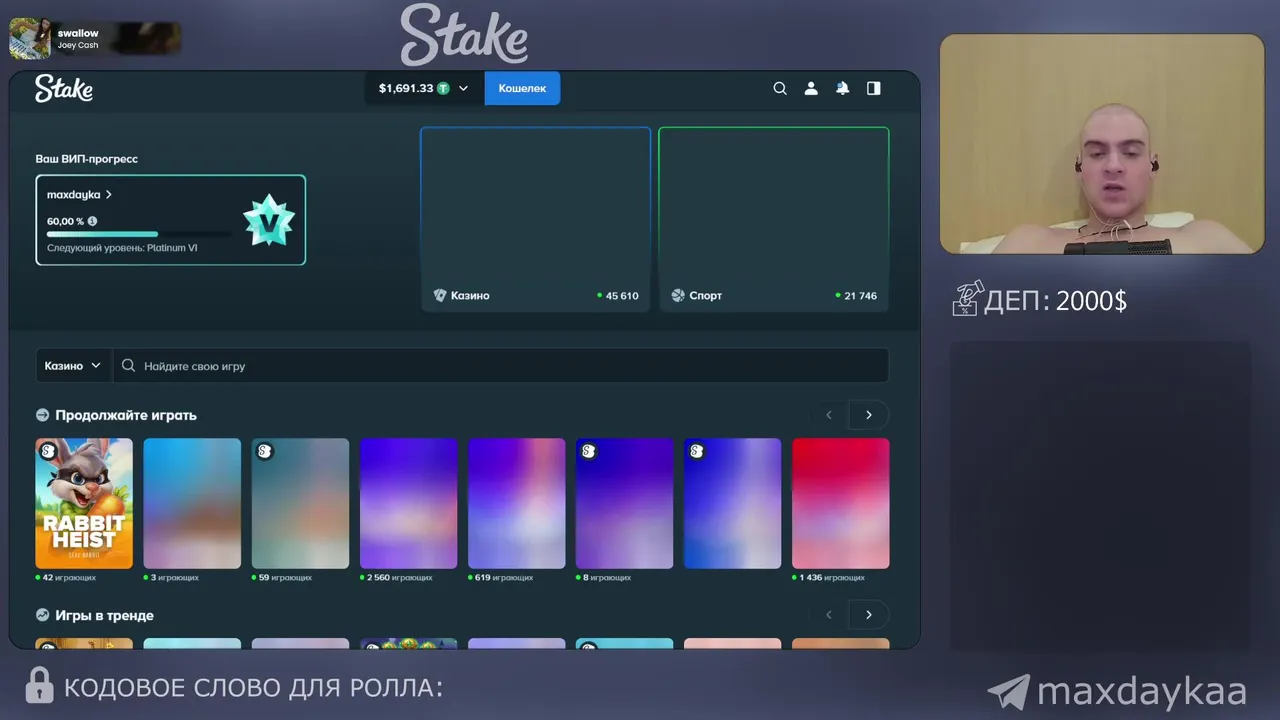Screen dimensions: 1280x720
Task: Toggle the sidebar panel icon
Action: [874, 88]
